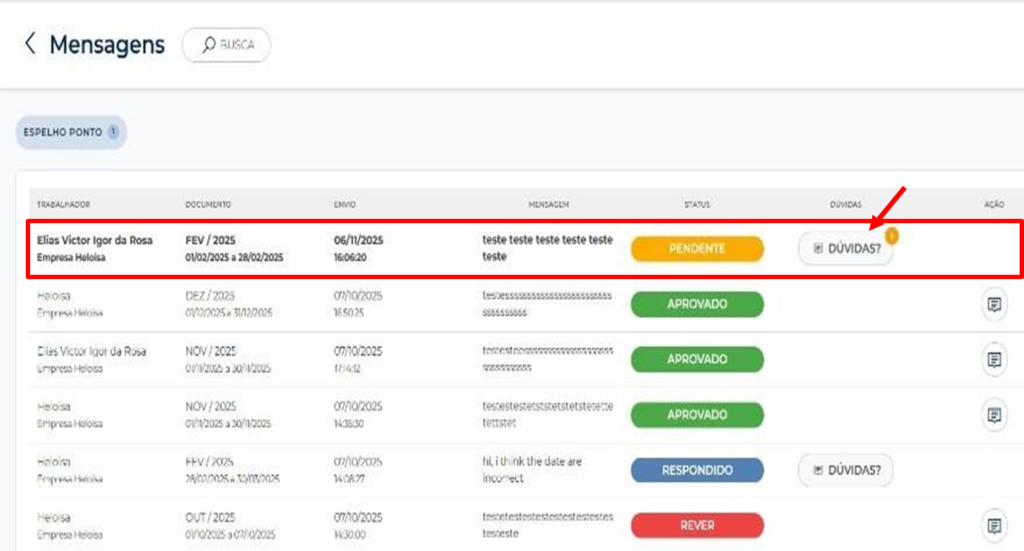Click the Mensagens page title

tap(107, 45)
